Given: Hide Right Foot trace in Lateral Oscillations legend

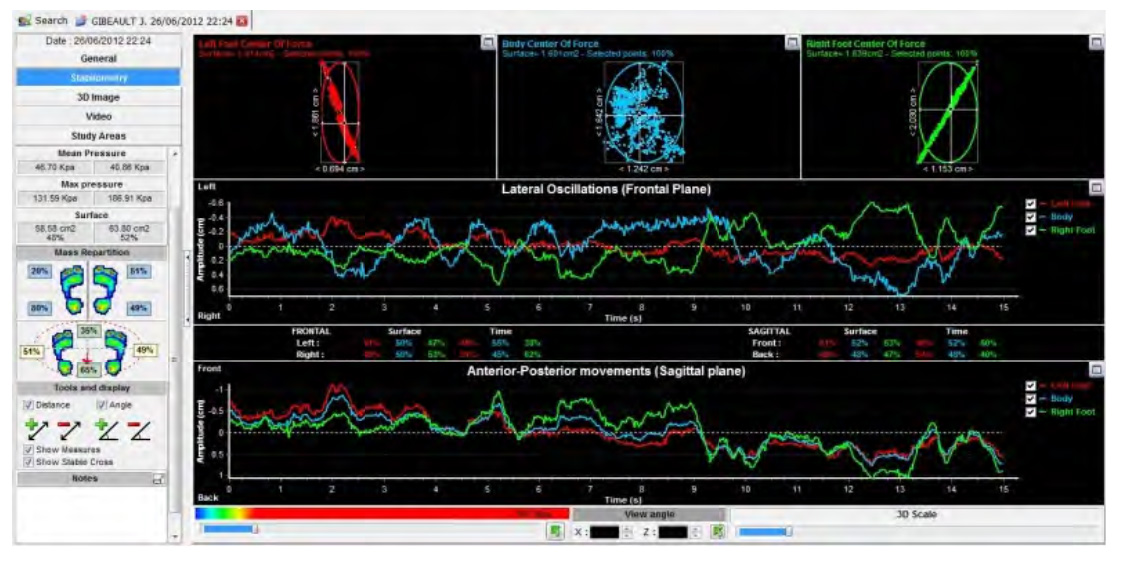Looking at the screenshot, I should tap(1031, 230).
